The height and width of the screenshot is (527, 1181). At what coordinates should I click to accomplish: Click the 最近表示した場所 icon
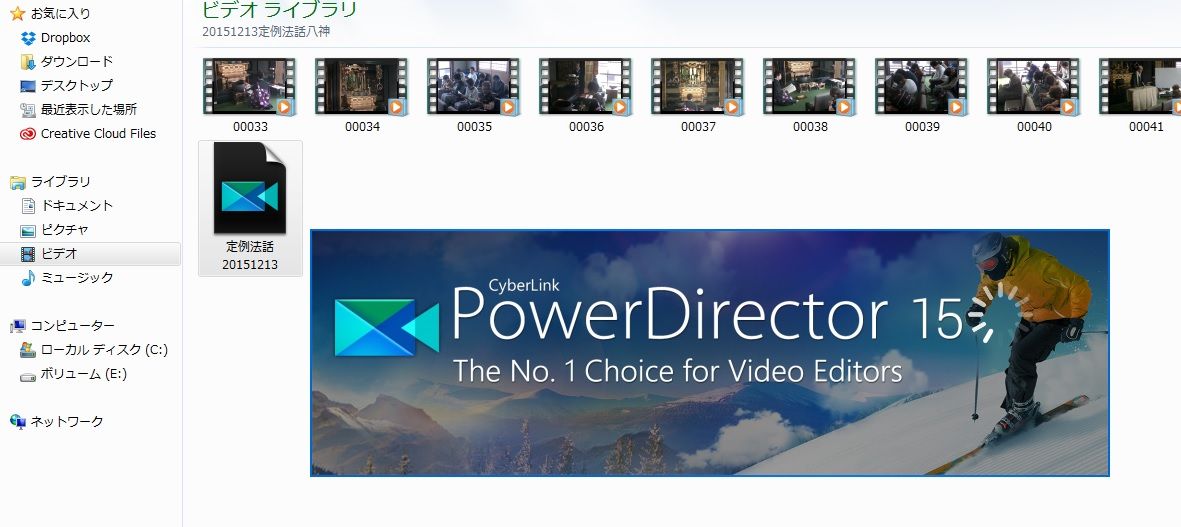(28, 110)
